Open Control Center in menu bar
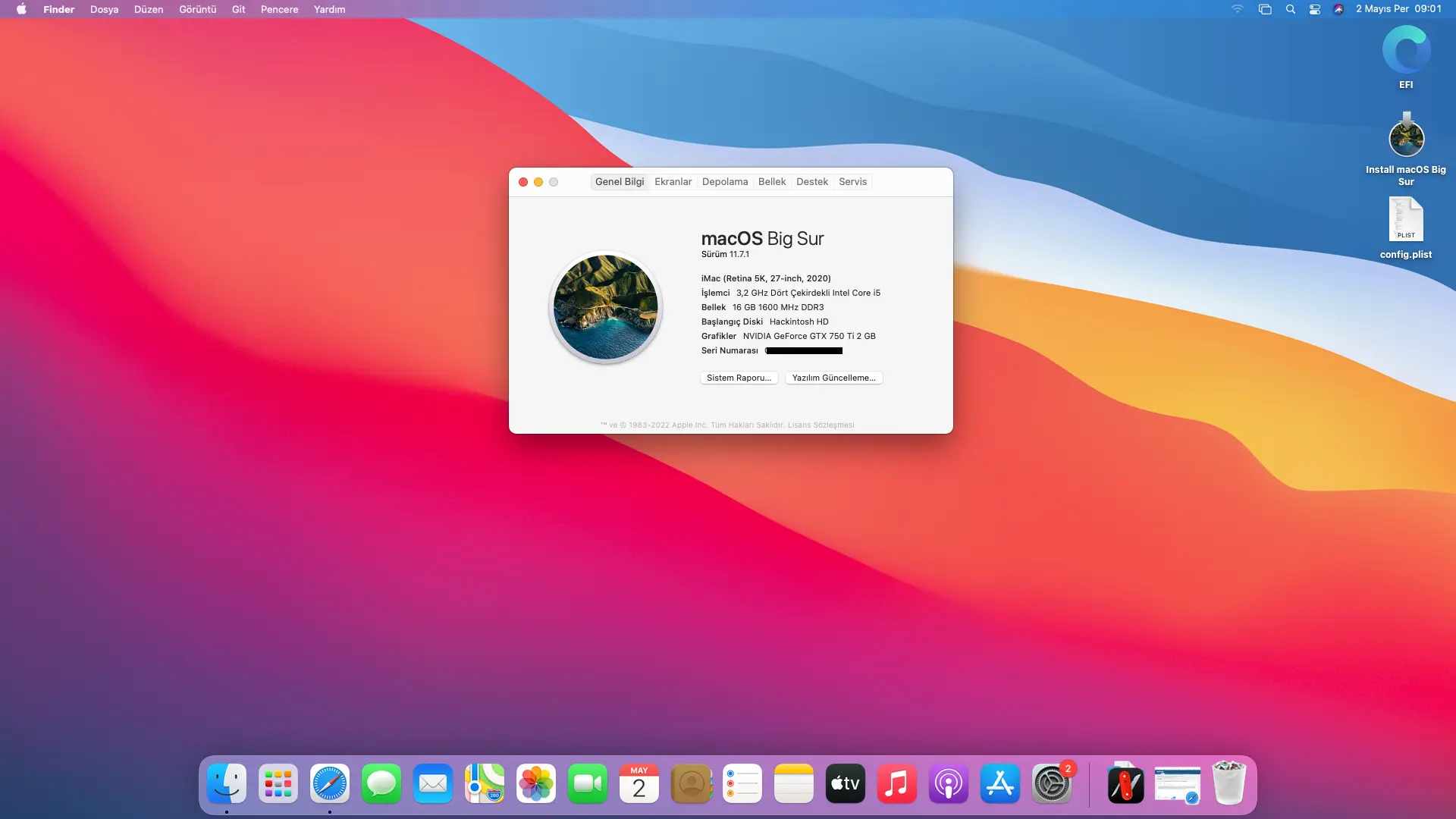 coord(1315,9)
